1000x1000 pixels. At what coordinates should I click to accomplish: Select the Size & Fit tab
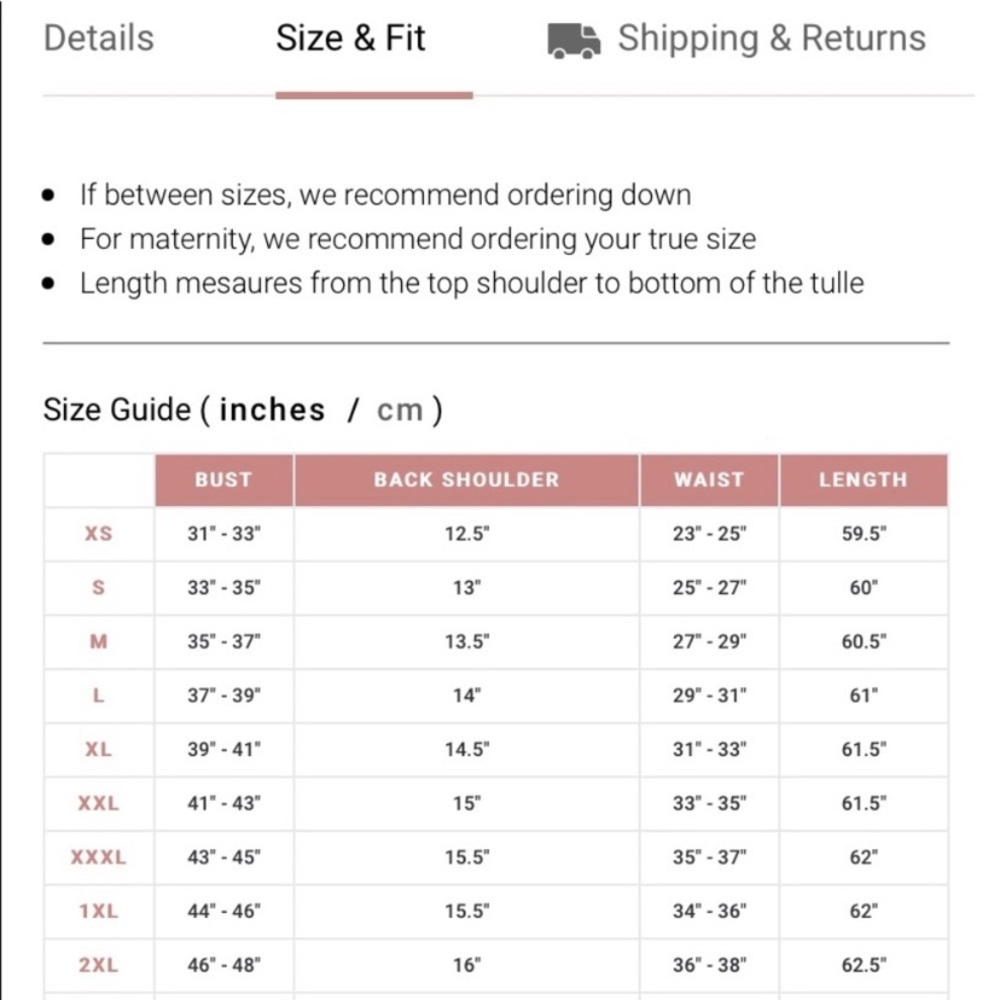(x=350, y=38)
